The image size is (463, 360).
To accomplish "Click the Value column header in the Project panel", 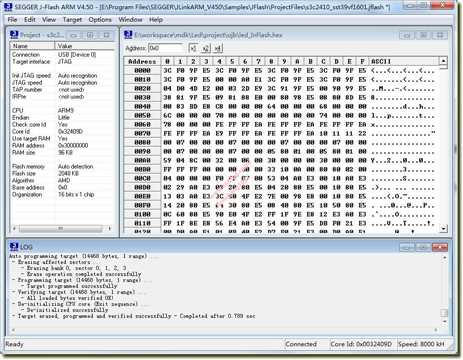I will pyautogui.click(x=84, y=46).
